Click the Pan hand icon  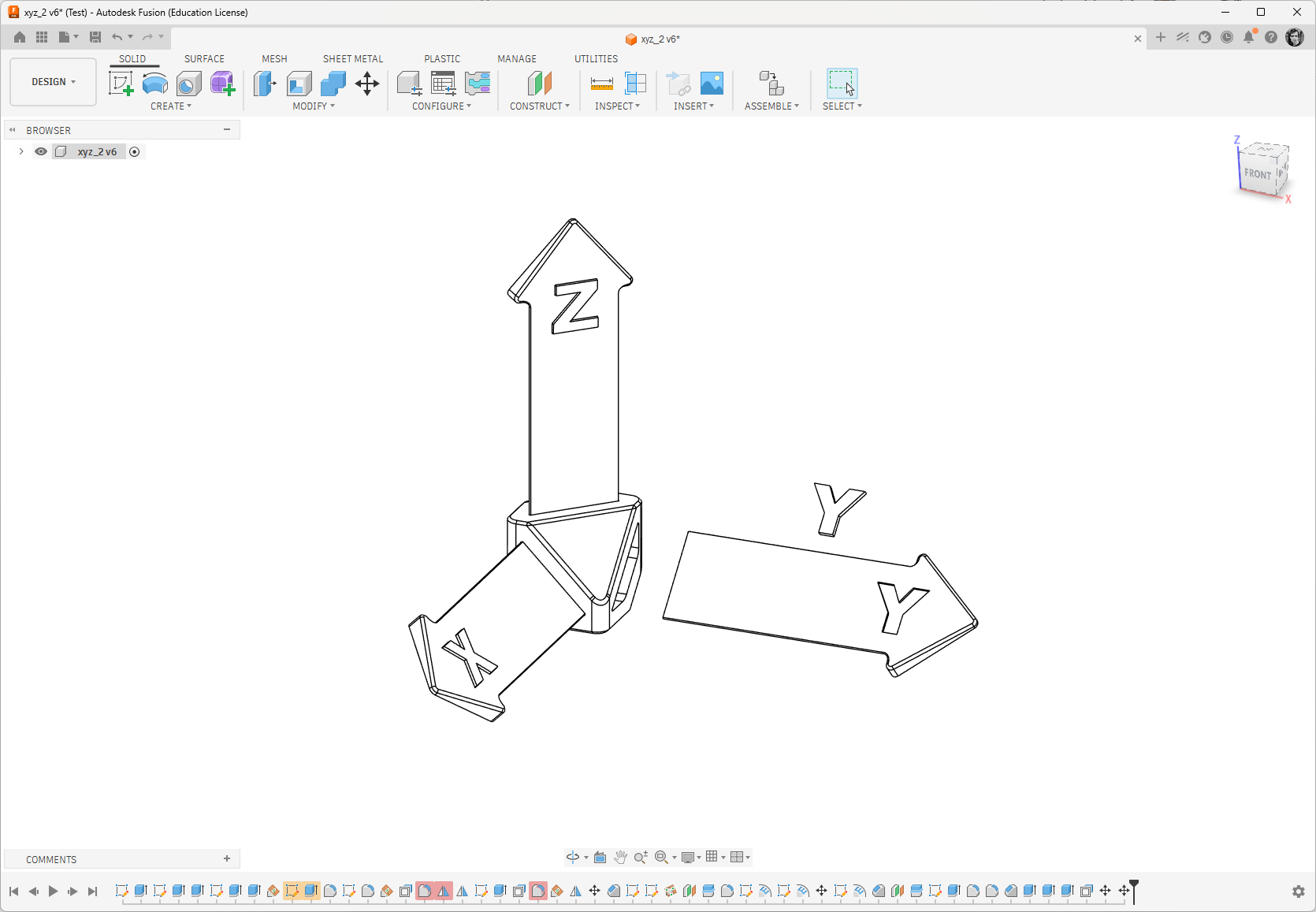[621, 857]
